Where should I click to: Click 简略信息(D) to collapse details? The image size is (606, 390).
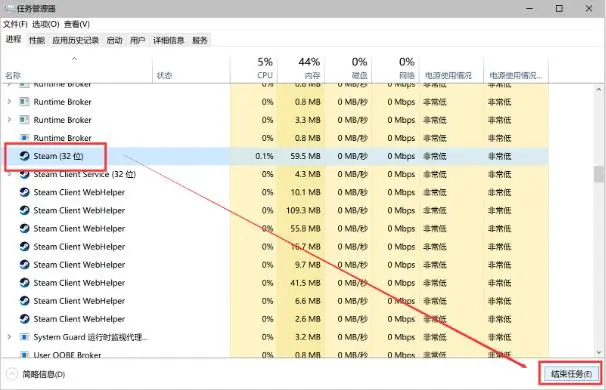coord(44,374)
